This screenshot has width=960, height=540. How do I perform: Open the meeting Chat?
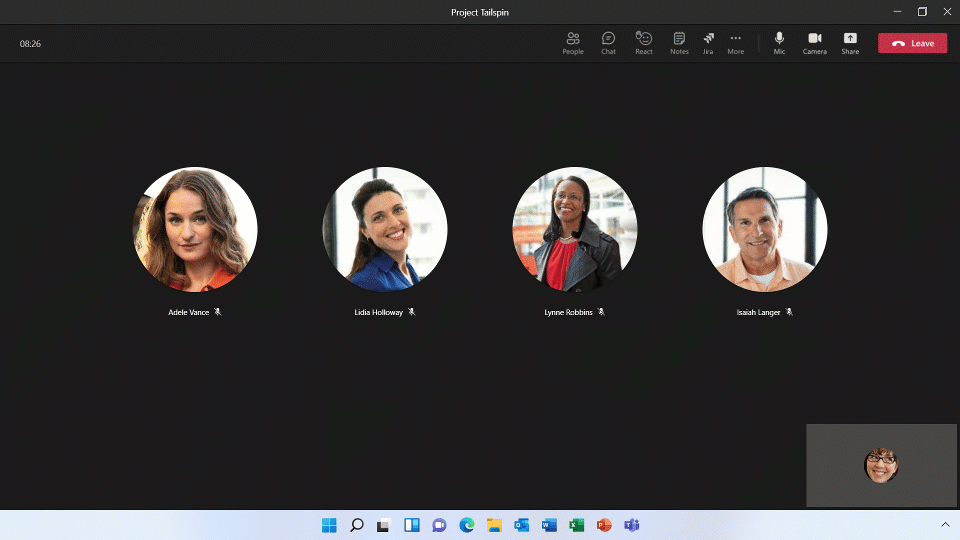608,43
